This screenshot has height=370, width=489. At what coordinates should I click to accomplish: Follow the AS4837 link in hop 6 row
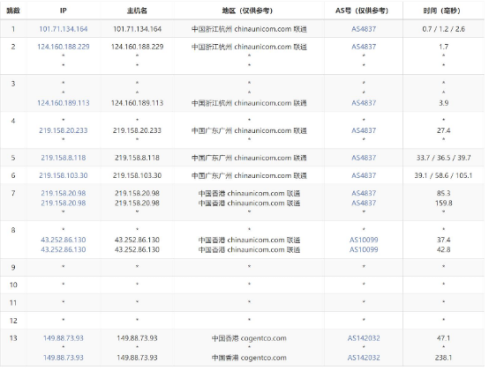(x=364, y=175)
